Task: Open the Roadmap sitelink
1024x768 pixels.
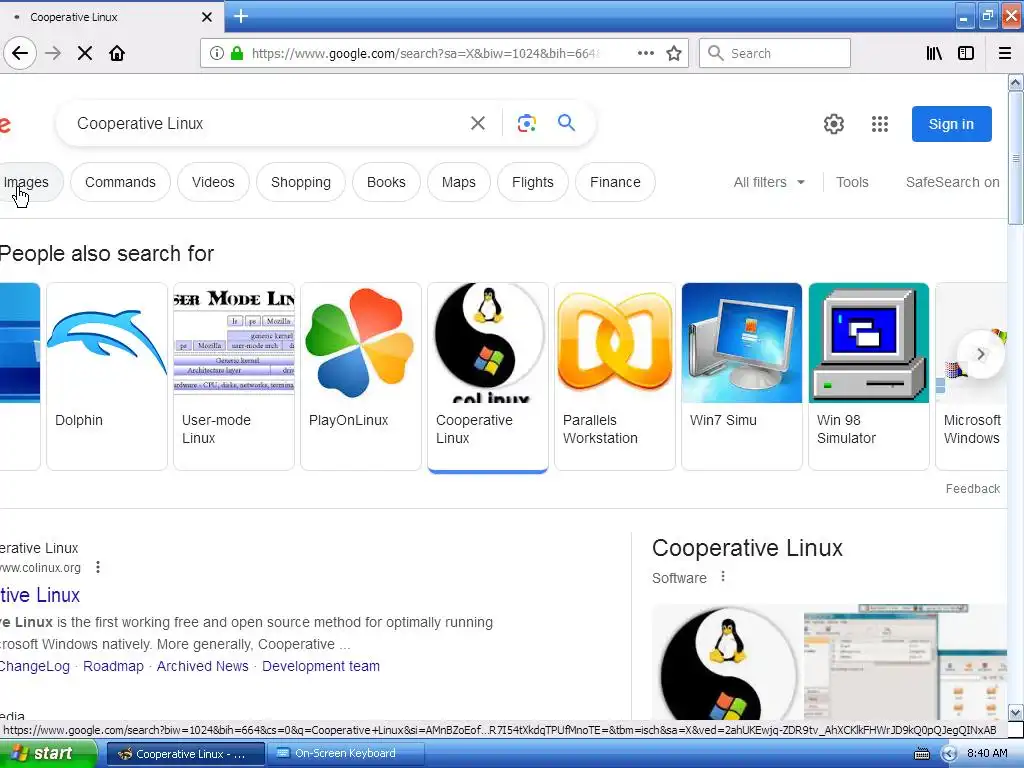Action: coord(113,666)
